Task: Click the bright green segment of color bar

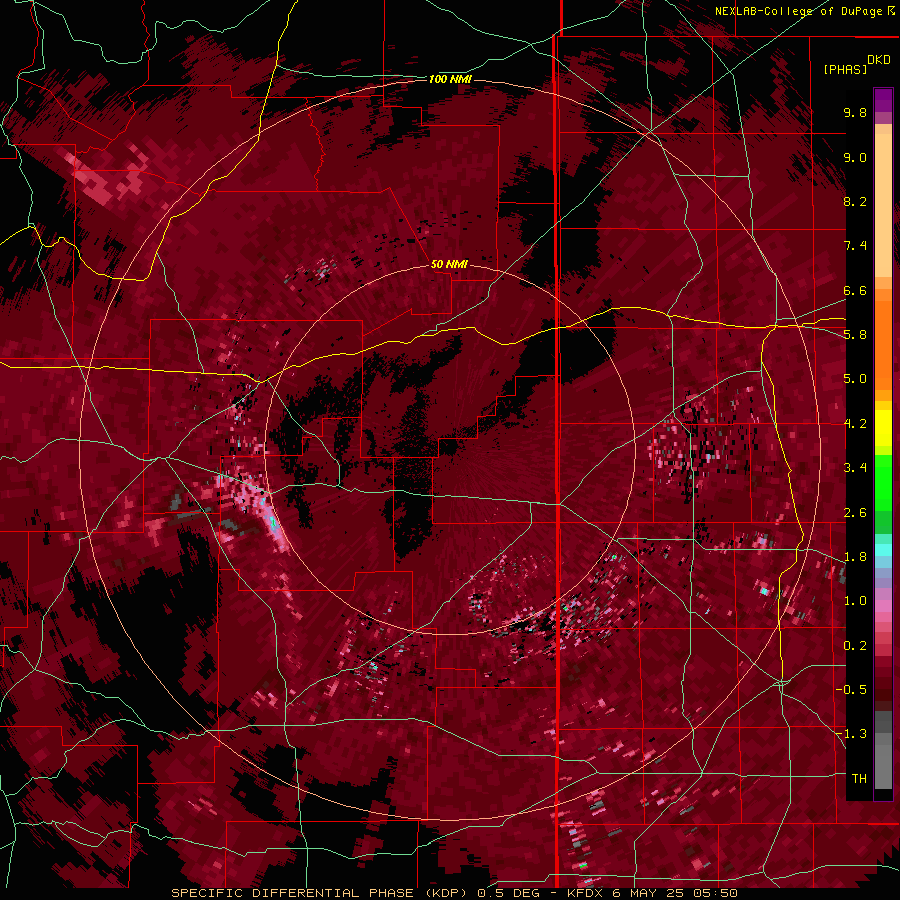Action: [883, 484]
